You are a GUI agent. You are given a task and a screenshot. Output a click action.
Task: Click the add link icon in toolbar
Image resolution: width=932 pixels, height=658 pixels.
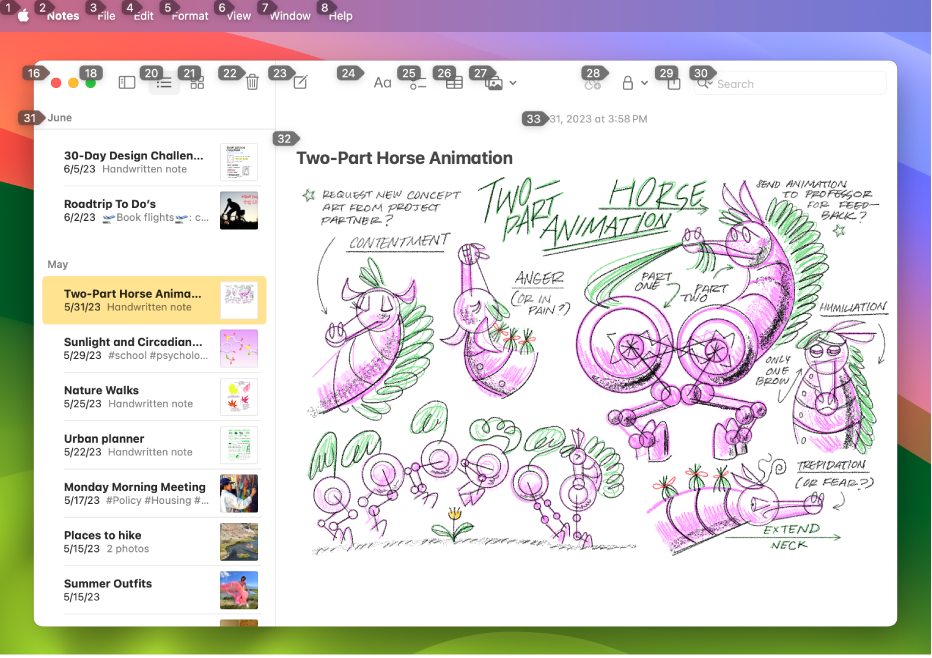593,85
